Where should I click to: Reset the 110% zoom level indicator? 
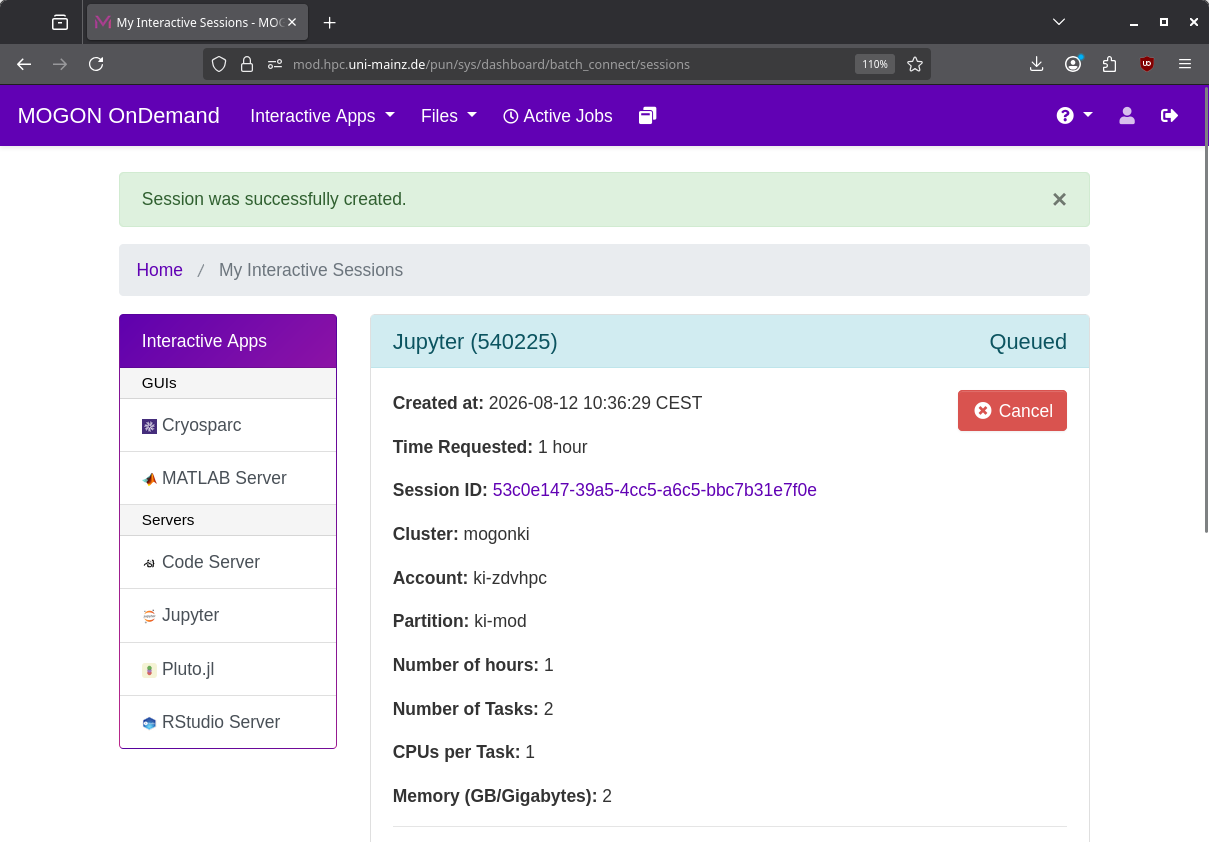click(x=874, y=64)
